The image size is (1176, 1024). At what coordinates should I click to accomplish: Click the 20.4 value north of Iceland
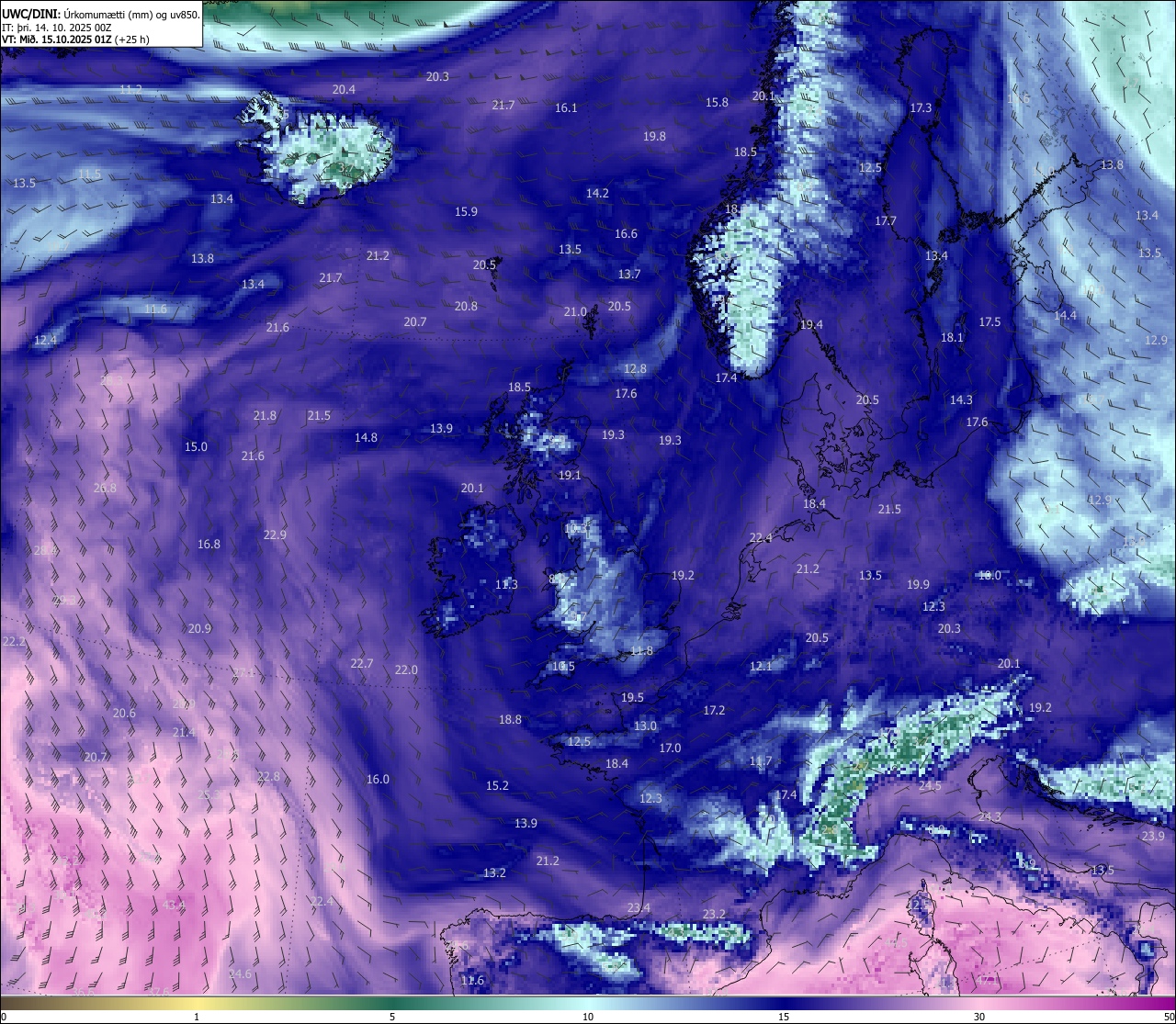pyautogui.click(x=344, y=90)
